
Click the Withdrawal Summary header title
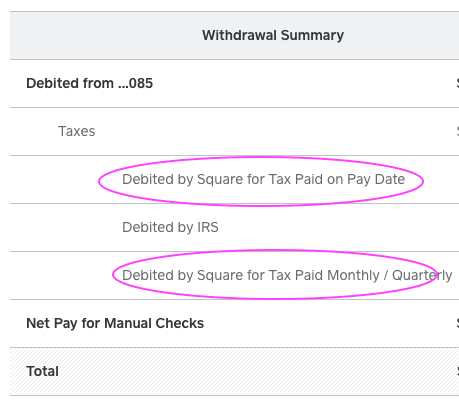click(x=273, y=35)
